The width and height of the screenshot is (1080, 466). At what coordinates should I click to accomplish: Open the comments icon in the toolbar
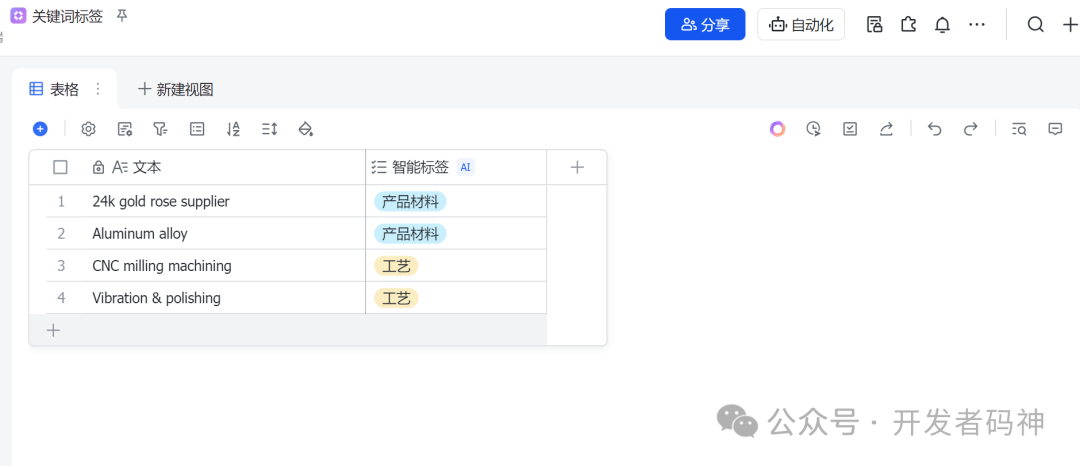pos(1055,129)
